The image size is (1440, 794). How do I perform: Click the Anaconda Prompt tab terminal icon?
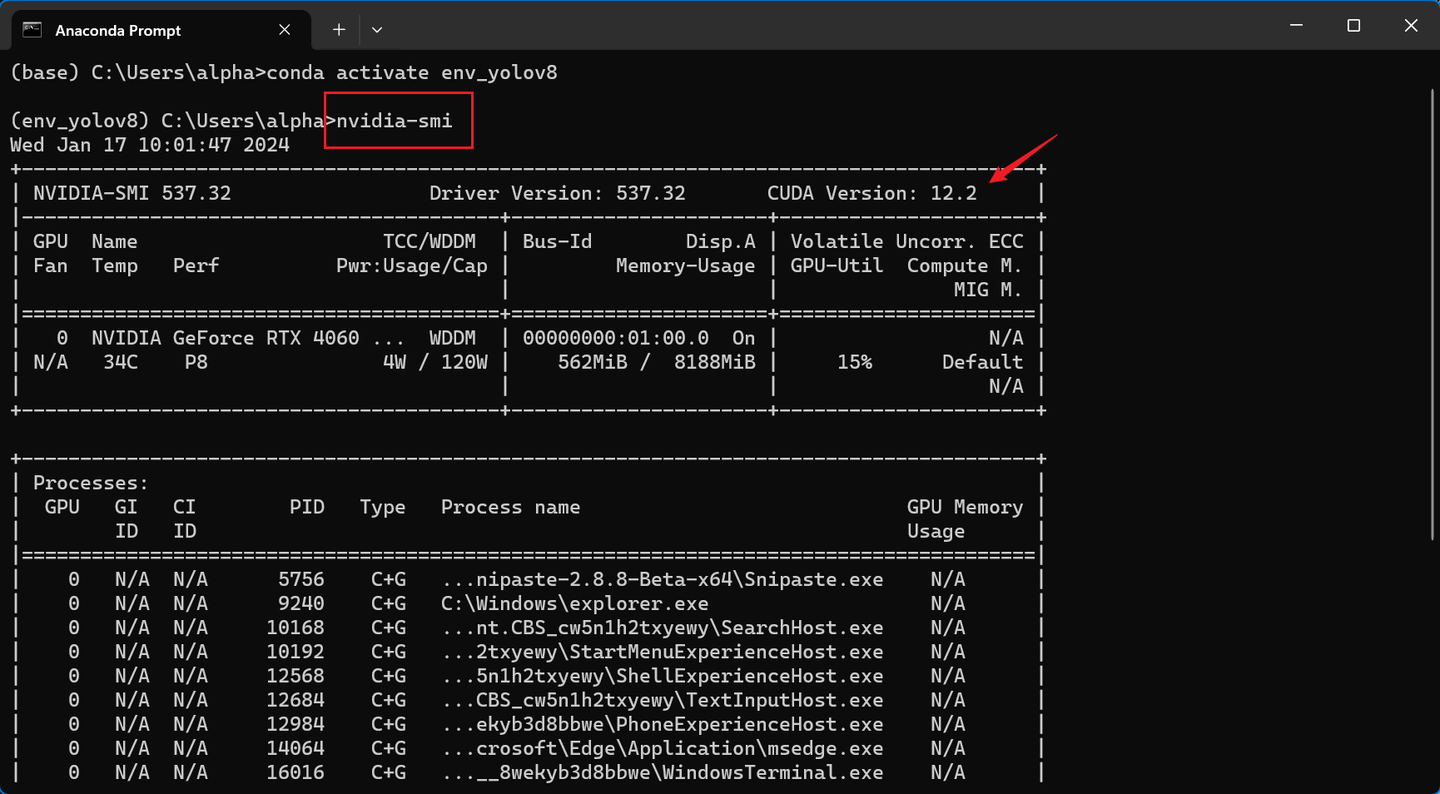(x=32, y=30)
